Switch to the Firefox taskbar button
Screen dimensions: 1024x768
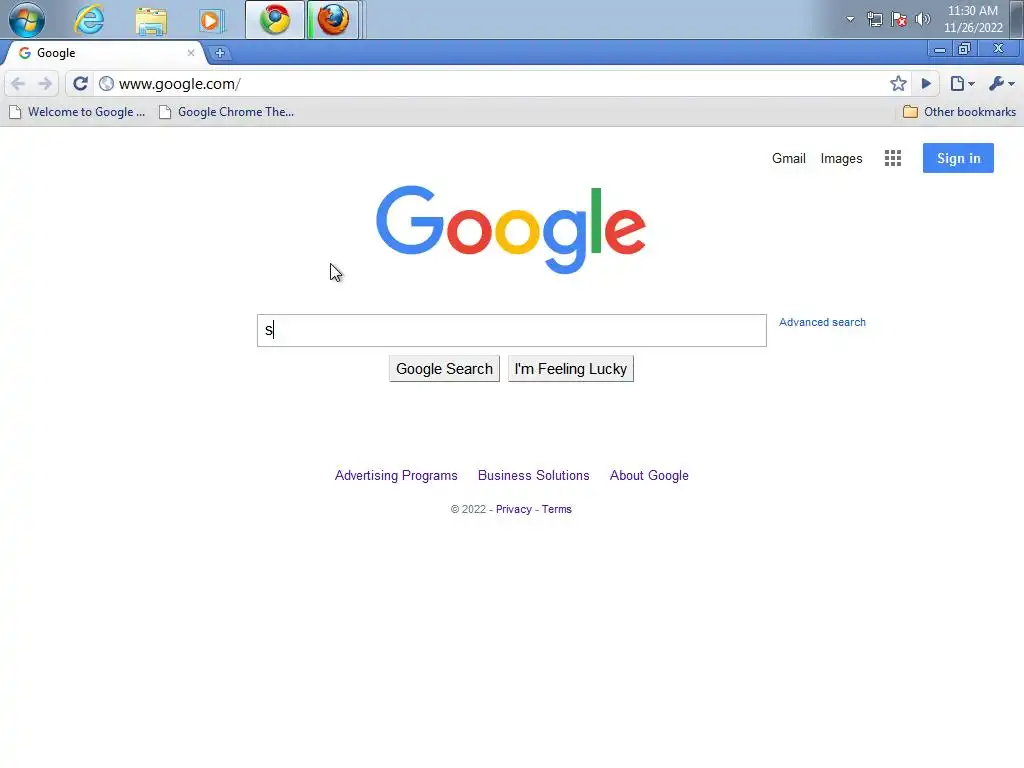tap(333, 20)
